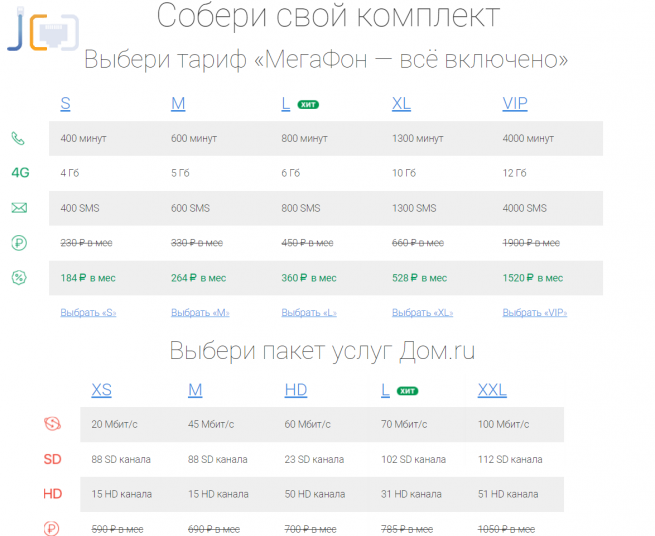655x536 pixels.
Task: Click the green ruble price icon
Action: click(x=19, y=243)
